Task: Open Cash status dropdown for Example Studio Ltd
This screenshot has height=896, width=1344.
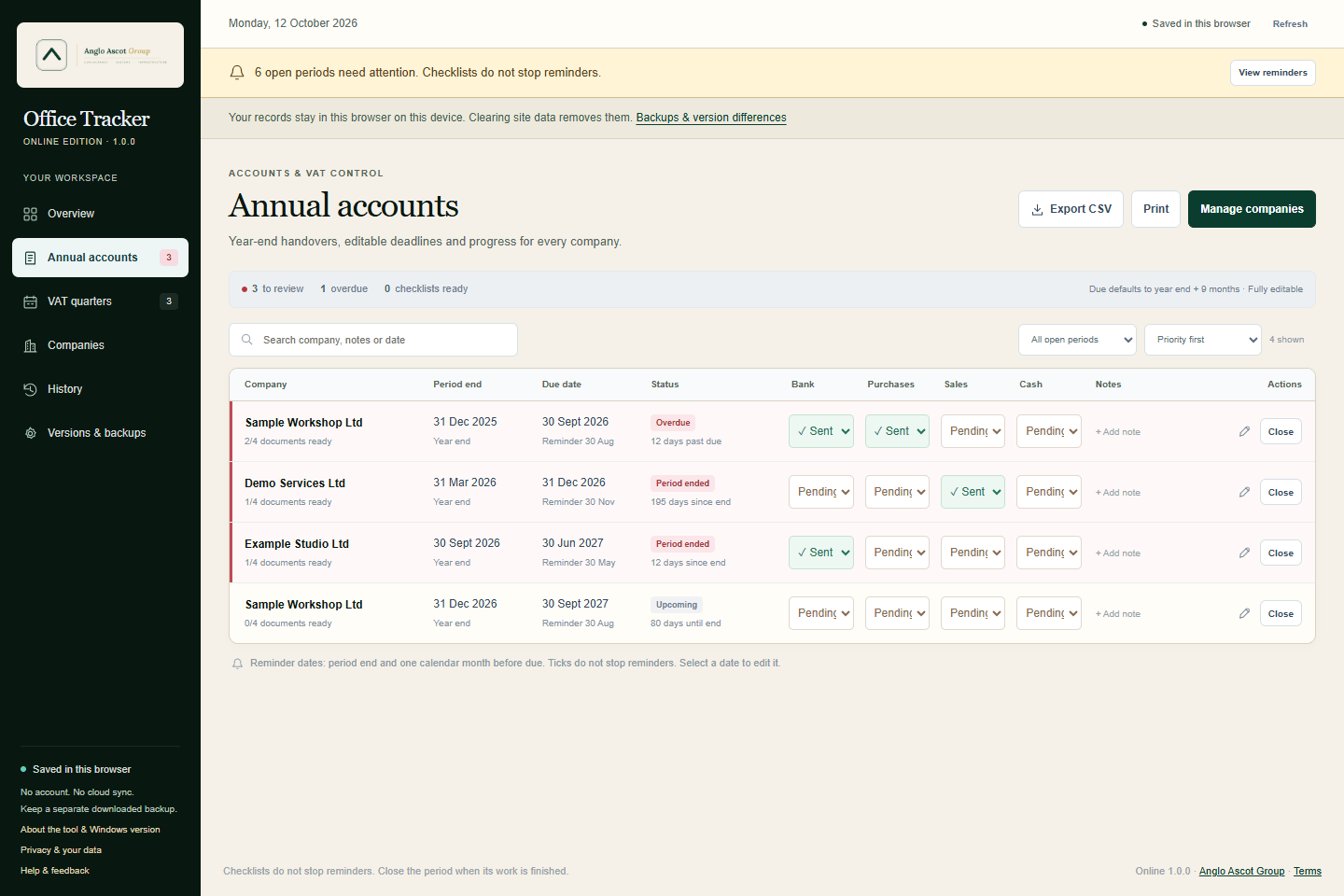Action: pyautogui.click(x=1049, y=553)
